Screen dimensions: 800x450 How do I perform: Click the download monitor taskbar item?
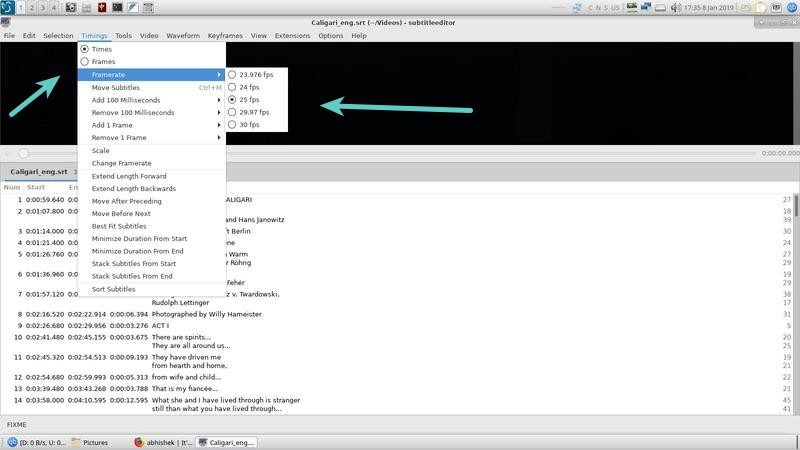coord(37,442)
